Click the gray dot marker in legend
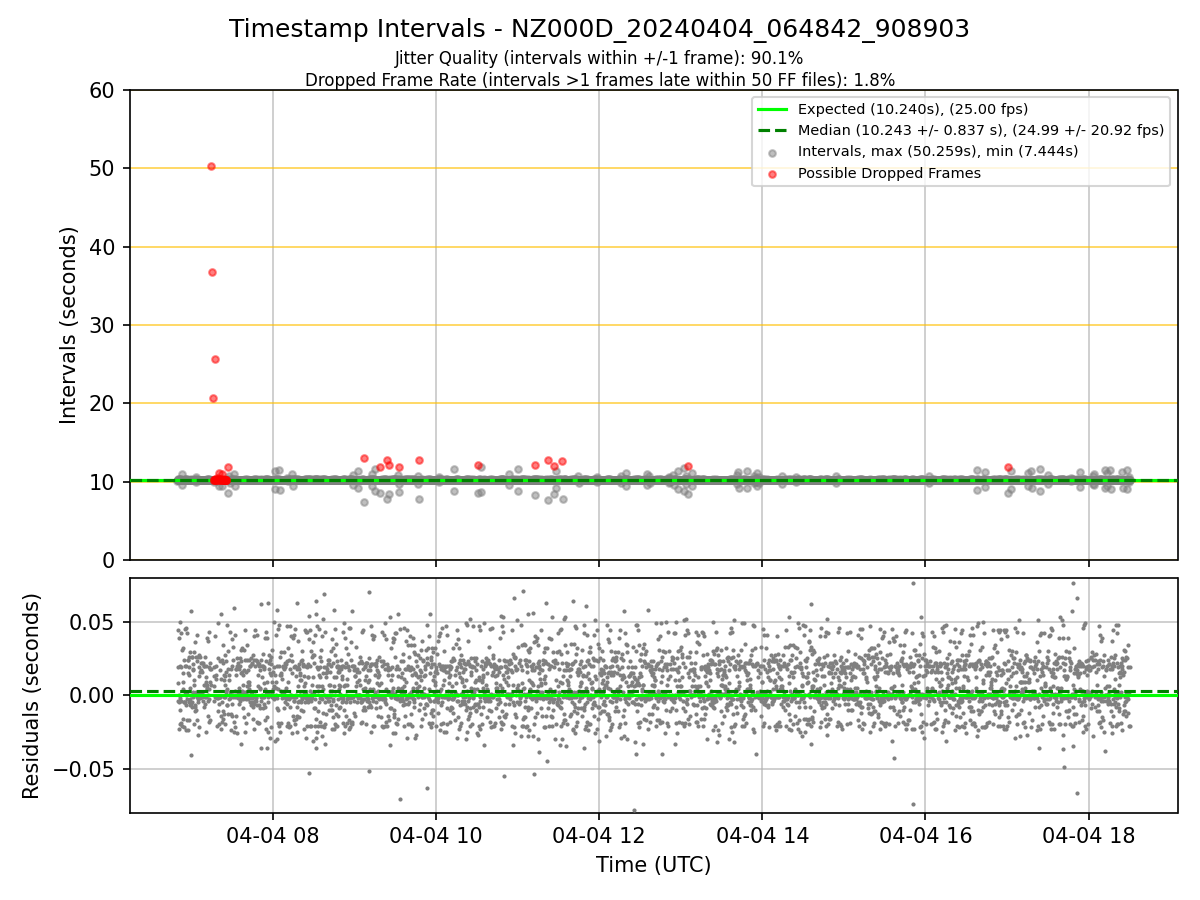The width and height of the screenshot is (1200, 900). [773, 153]
